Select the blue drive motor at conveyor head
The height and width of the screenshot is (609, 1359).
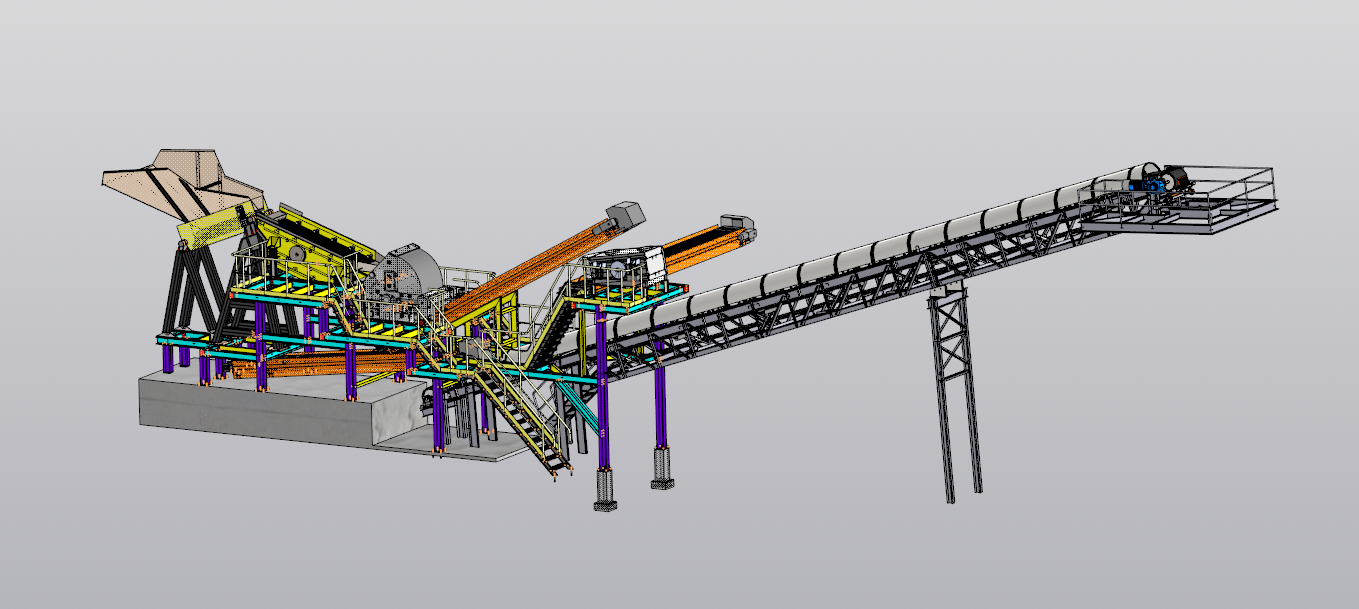click(1152, 186)
